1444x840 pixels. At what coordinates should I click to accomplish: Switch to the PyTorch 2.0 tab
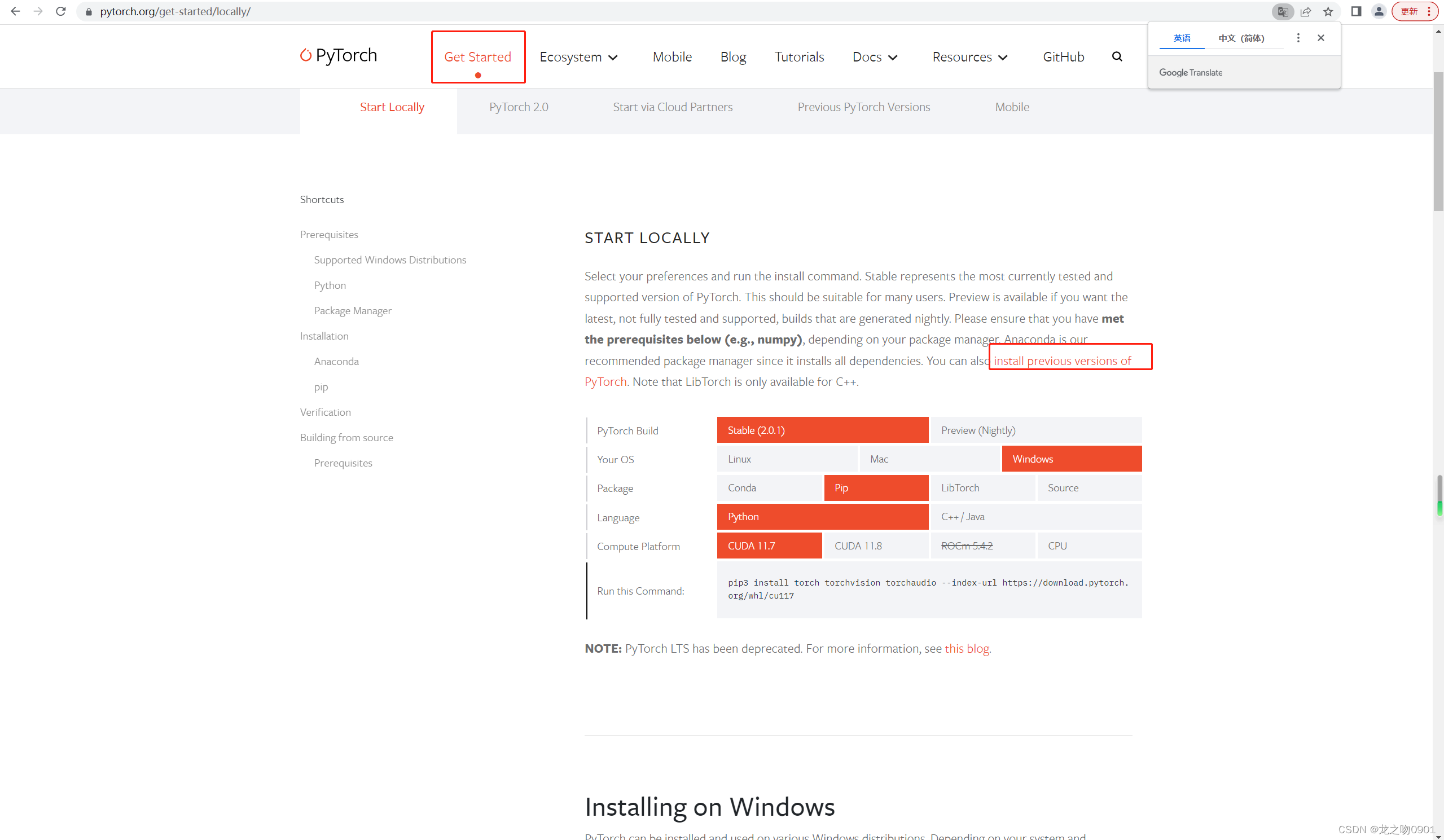(x=519, y=107)
